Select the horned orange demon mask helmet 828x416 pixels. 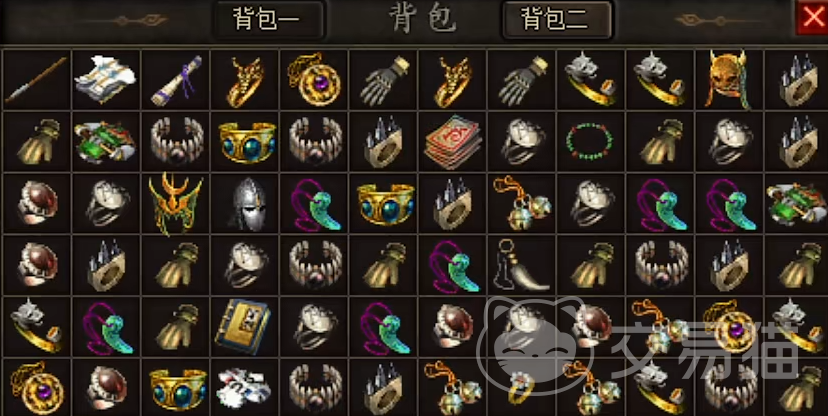coord(729,80)
